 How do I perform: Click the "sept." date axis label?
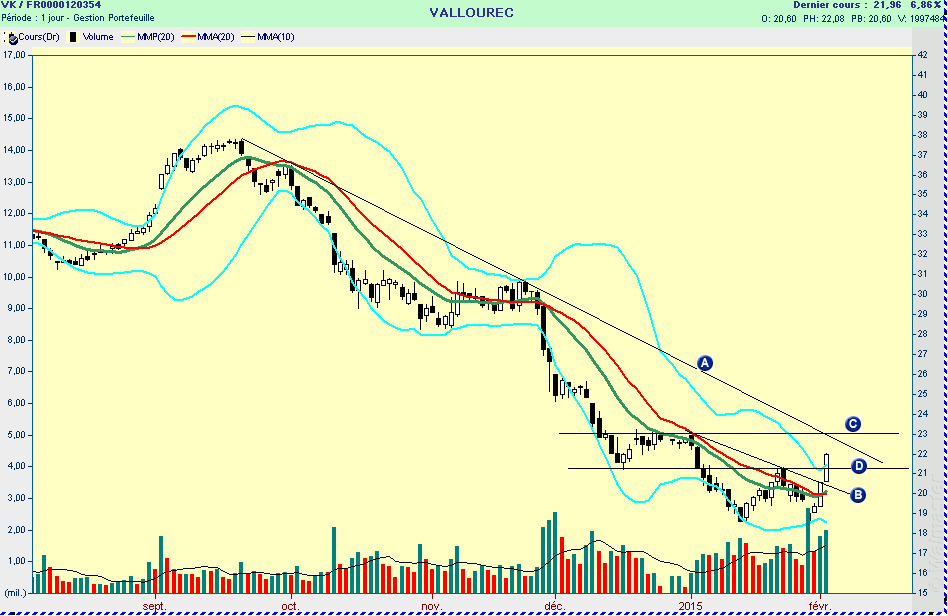point(154,606)
